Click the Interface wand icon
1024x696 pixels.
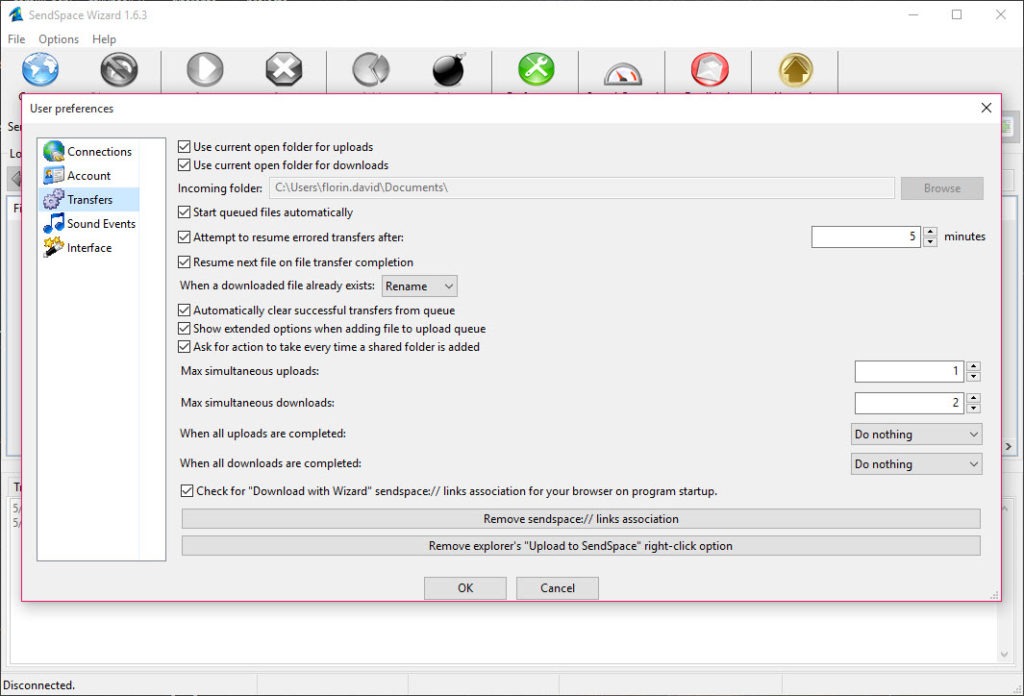tap(54, 247)
